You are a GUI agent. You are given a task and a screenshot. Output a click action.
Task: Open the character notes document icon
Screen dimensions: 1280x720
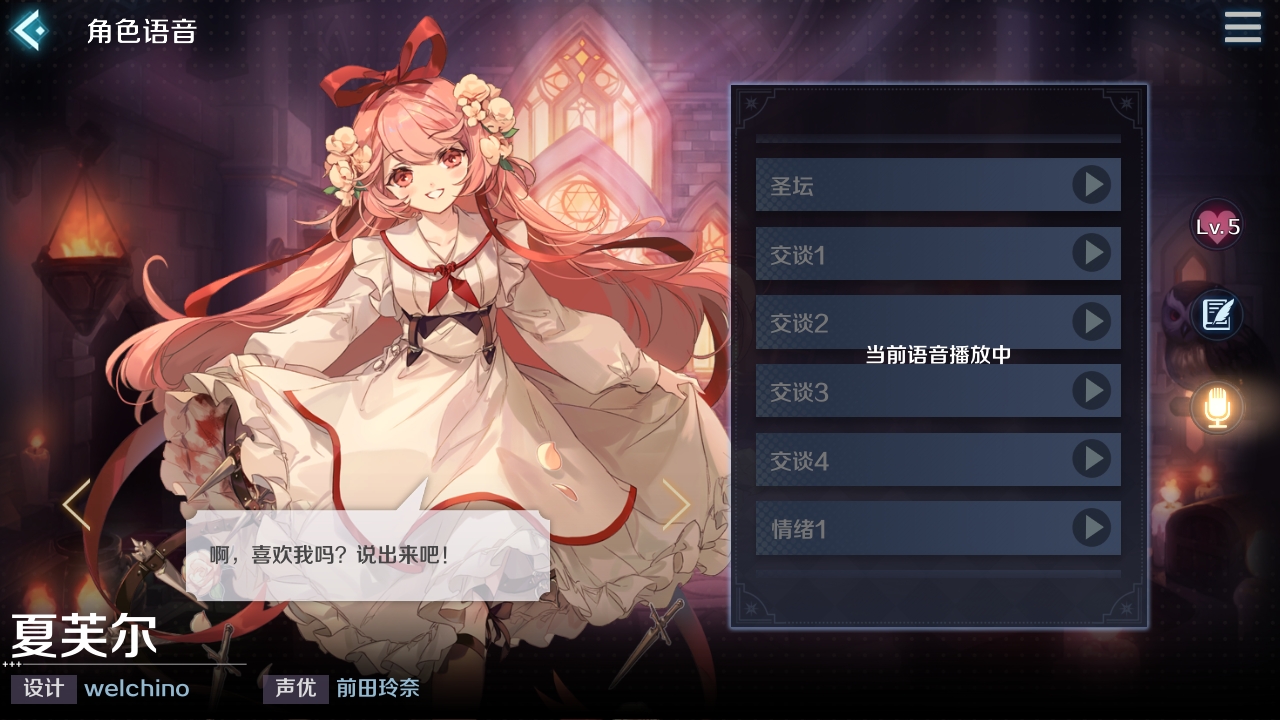click(1217, 314)
